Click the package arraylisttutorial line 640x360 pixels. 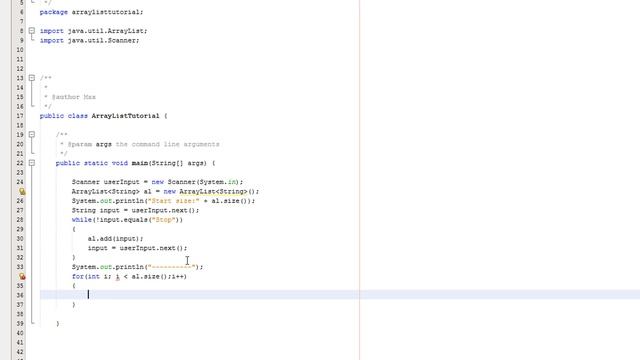click(91, 12)
